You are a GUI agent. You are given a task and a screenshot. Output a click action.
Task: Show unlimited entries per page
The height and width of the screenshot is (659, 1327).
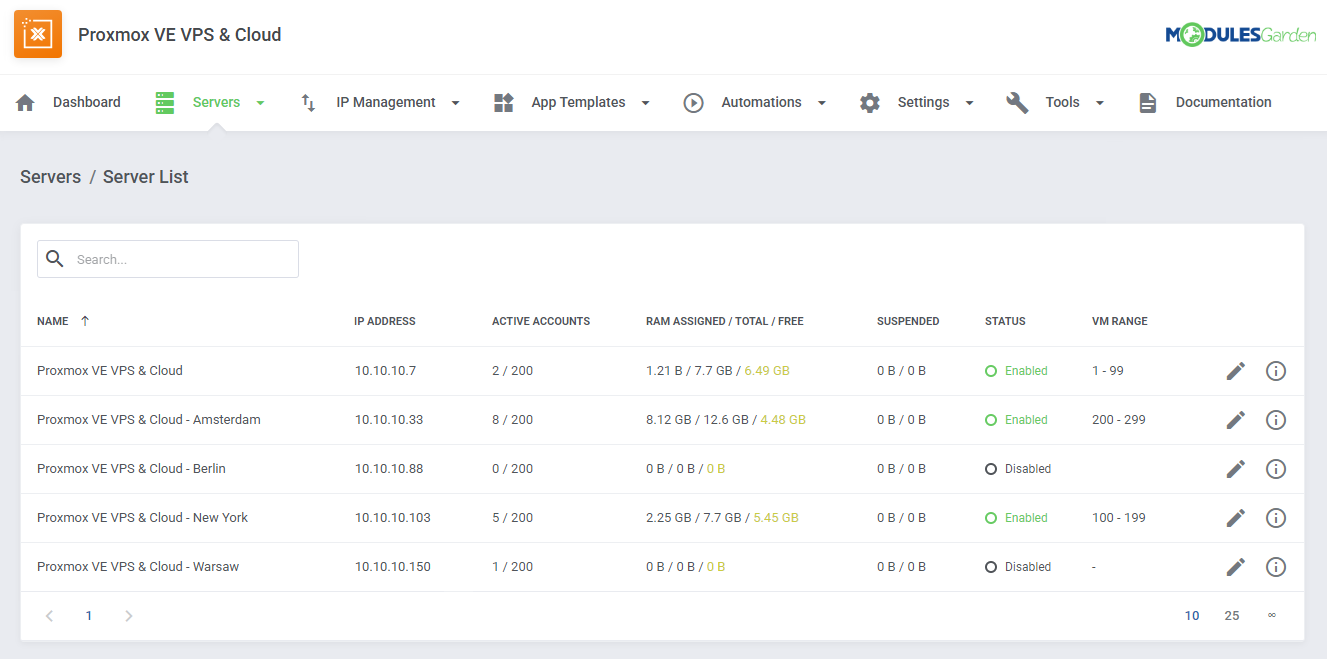[1272, 616]
